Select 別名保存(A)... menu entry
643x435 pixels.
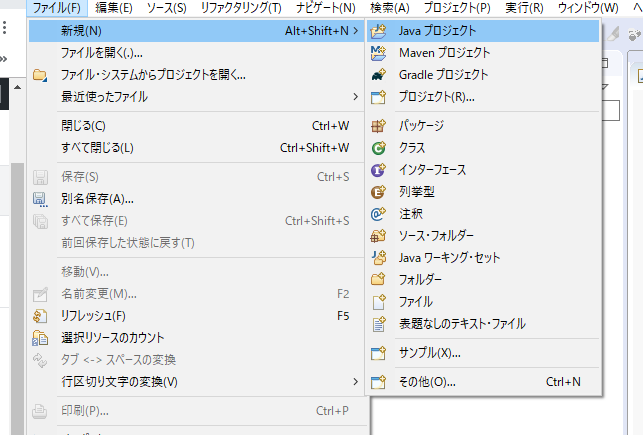(98, 199)
